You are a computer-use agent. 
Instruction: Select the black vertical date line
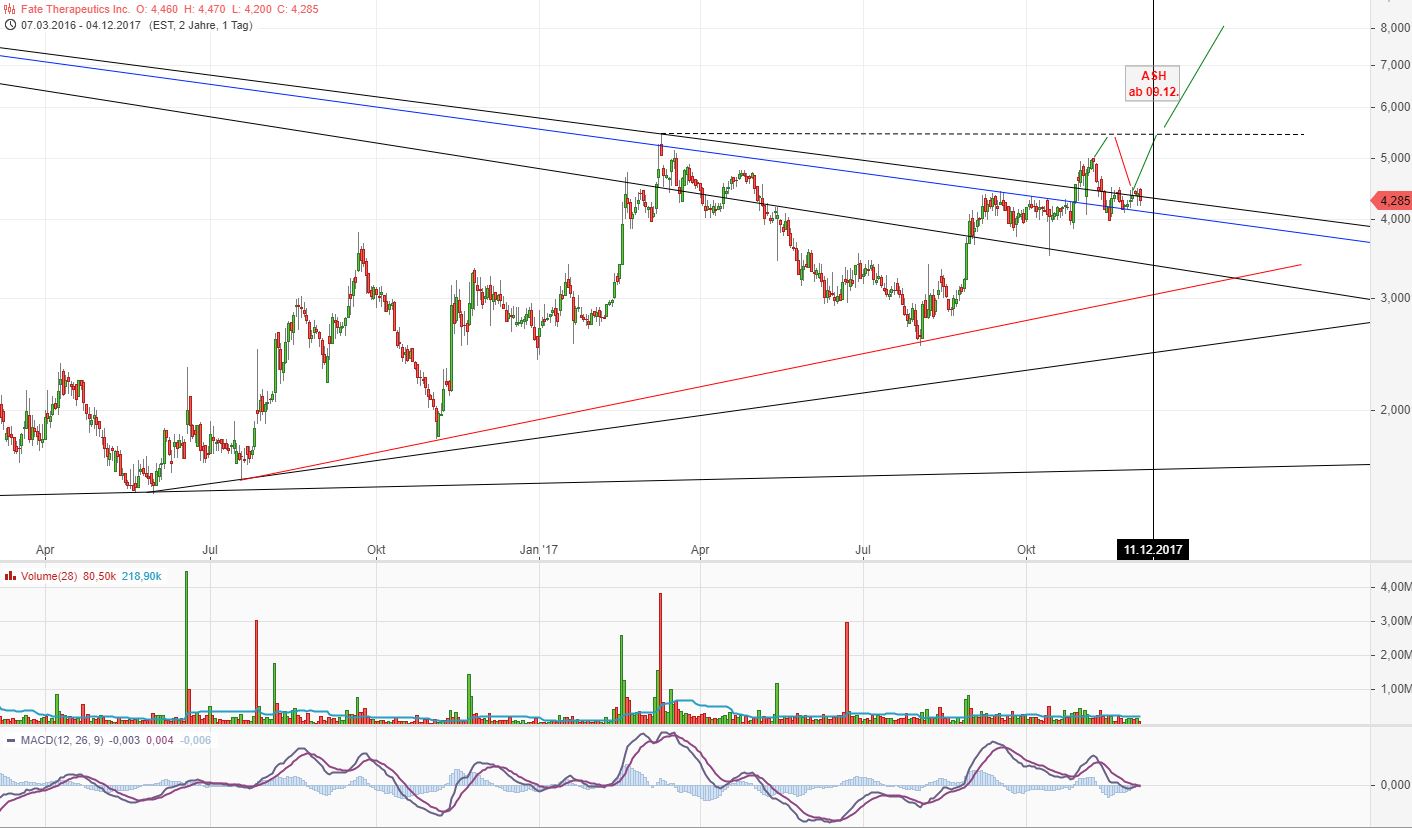click(1154, 400)
